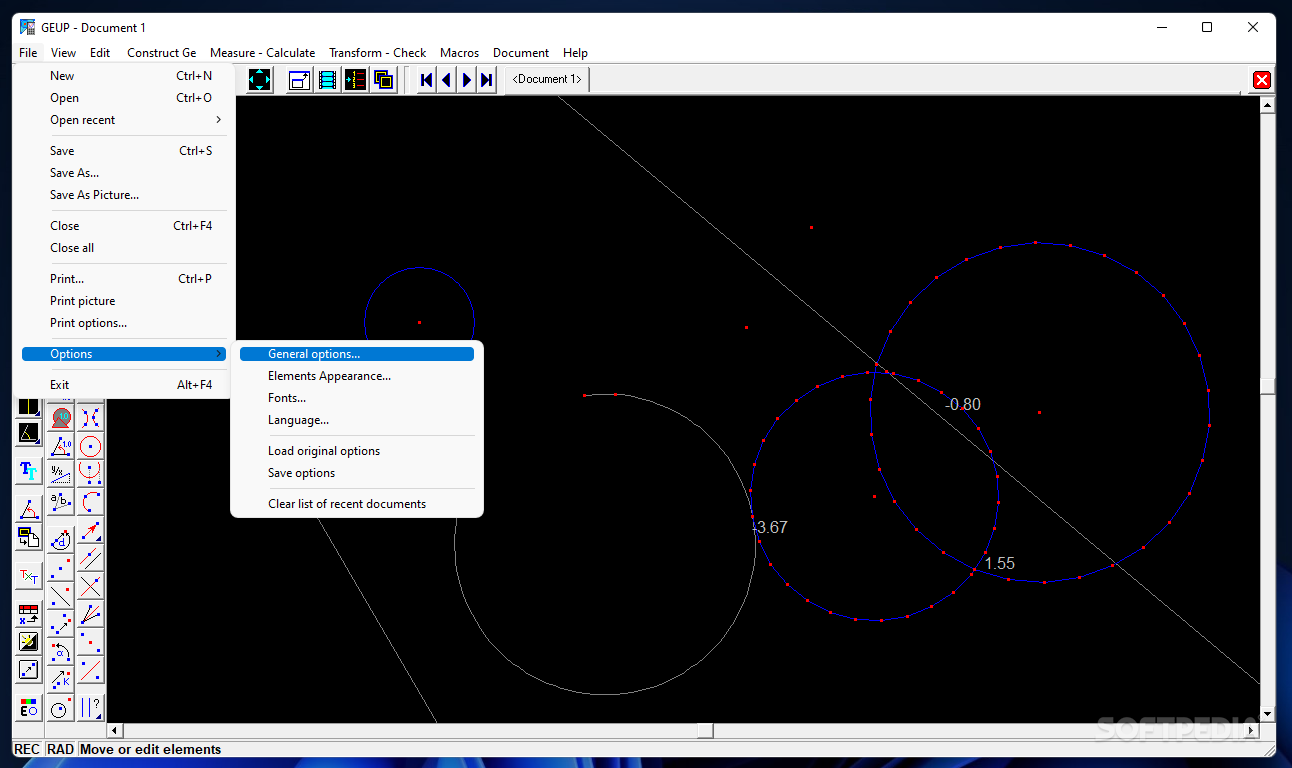Open the Language settings
This screenshot has width=1292, height=768.
(357, 420)
